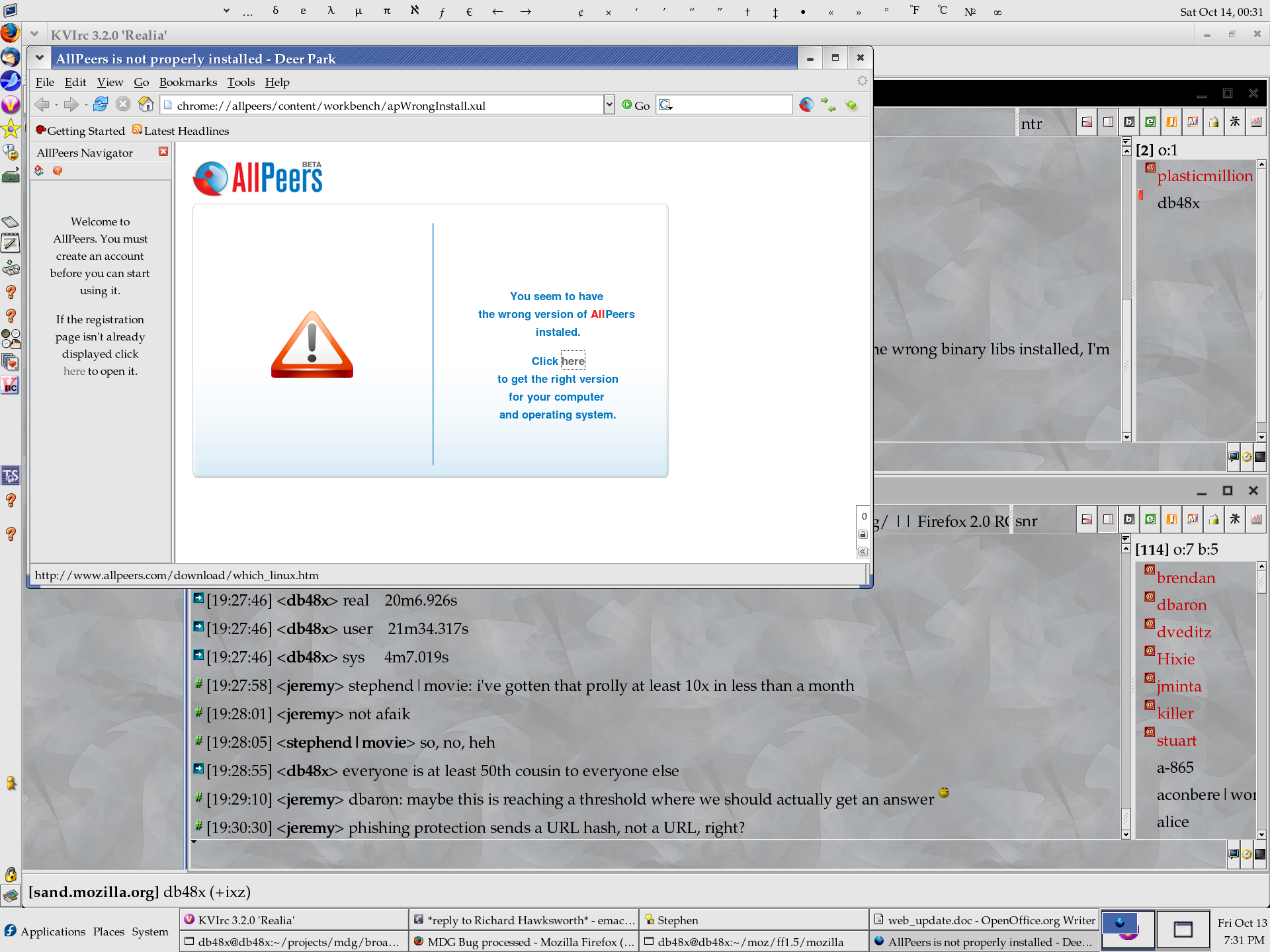Open the TS launcher in the left panel
The image size is (1270, 952).
(11, 475)
